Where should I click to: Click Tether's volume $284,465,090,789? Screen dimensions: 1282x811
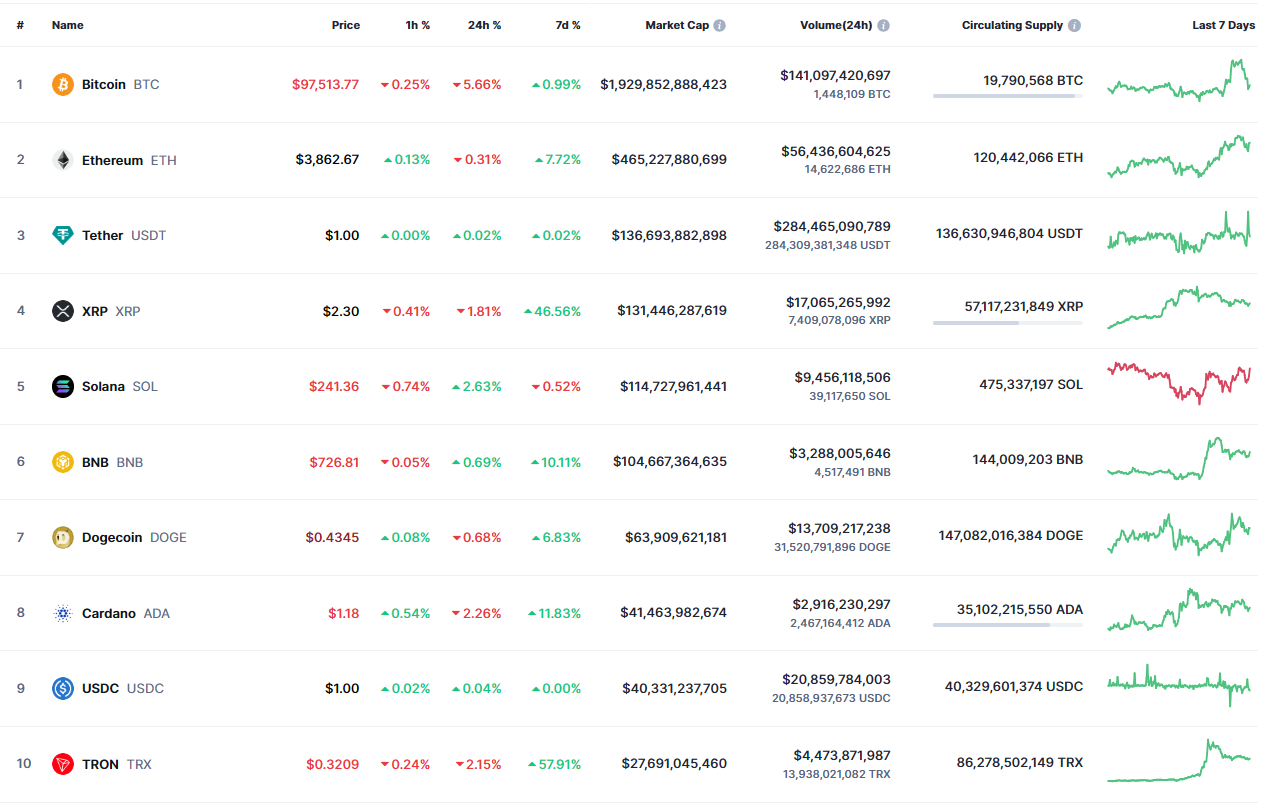tap(832, 227)
